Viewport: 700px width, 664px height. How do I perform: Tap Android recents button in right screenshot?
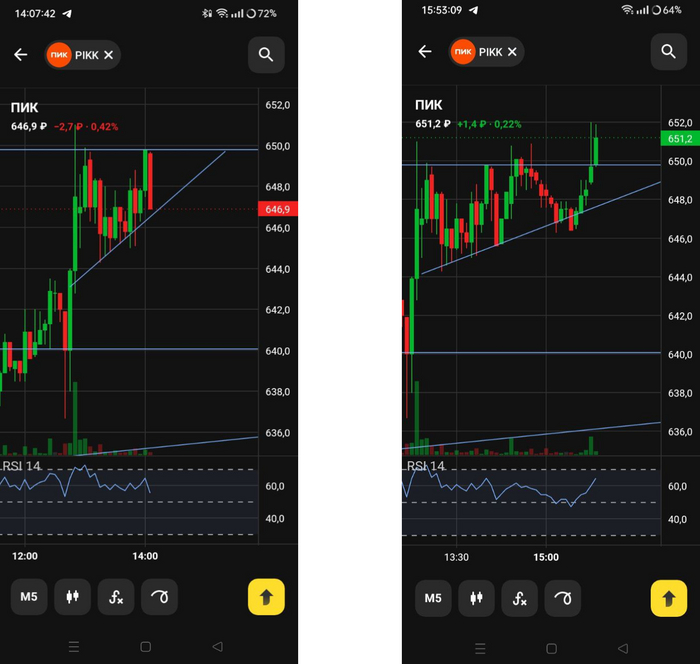(480, 648)
